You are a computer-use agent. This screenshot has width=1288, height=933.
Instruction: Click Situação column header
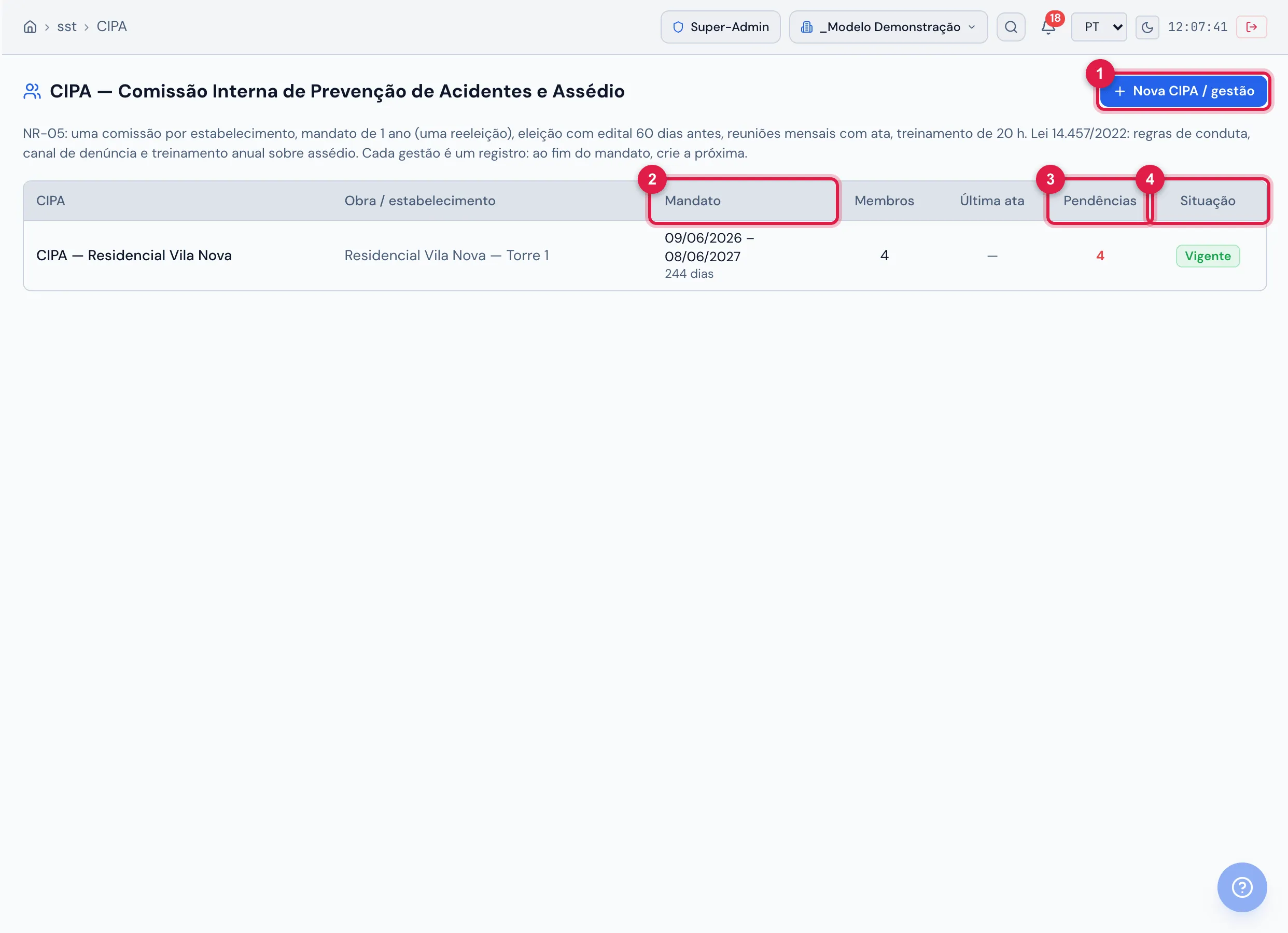click(1207, 201)
